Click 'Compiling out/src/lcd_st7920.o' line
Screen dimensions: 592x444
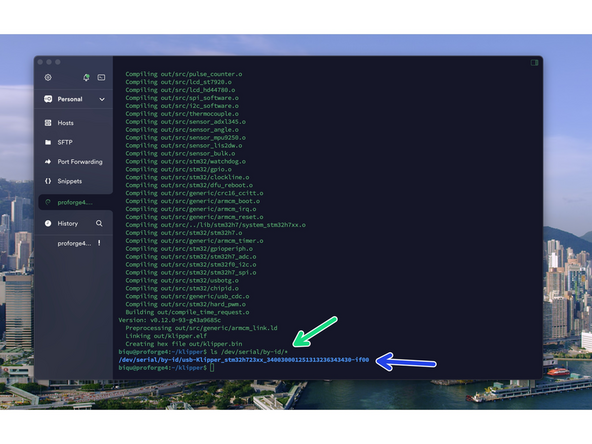click(x=179, y=82)
